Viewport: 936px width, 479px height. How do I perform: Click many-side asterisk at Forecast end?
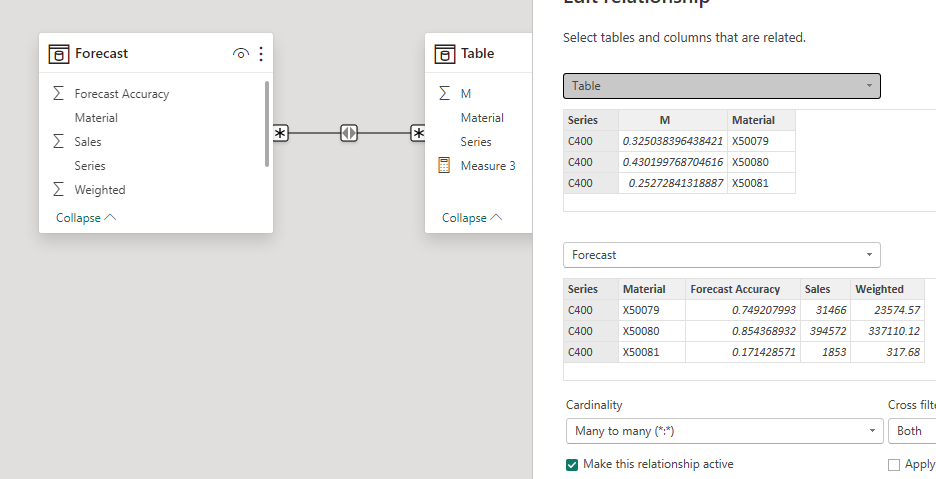pyautogui.click(x=281, y=133)
